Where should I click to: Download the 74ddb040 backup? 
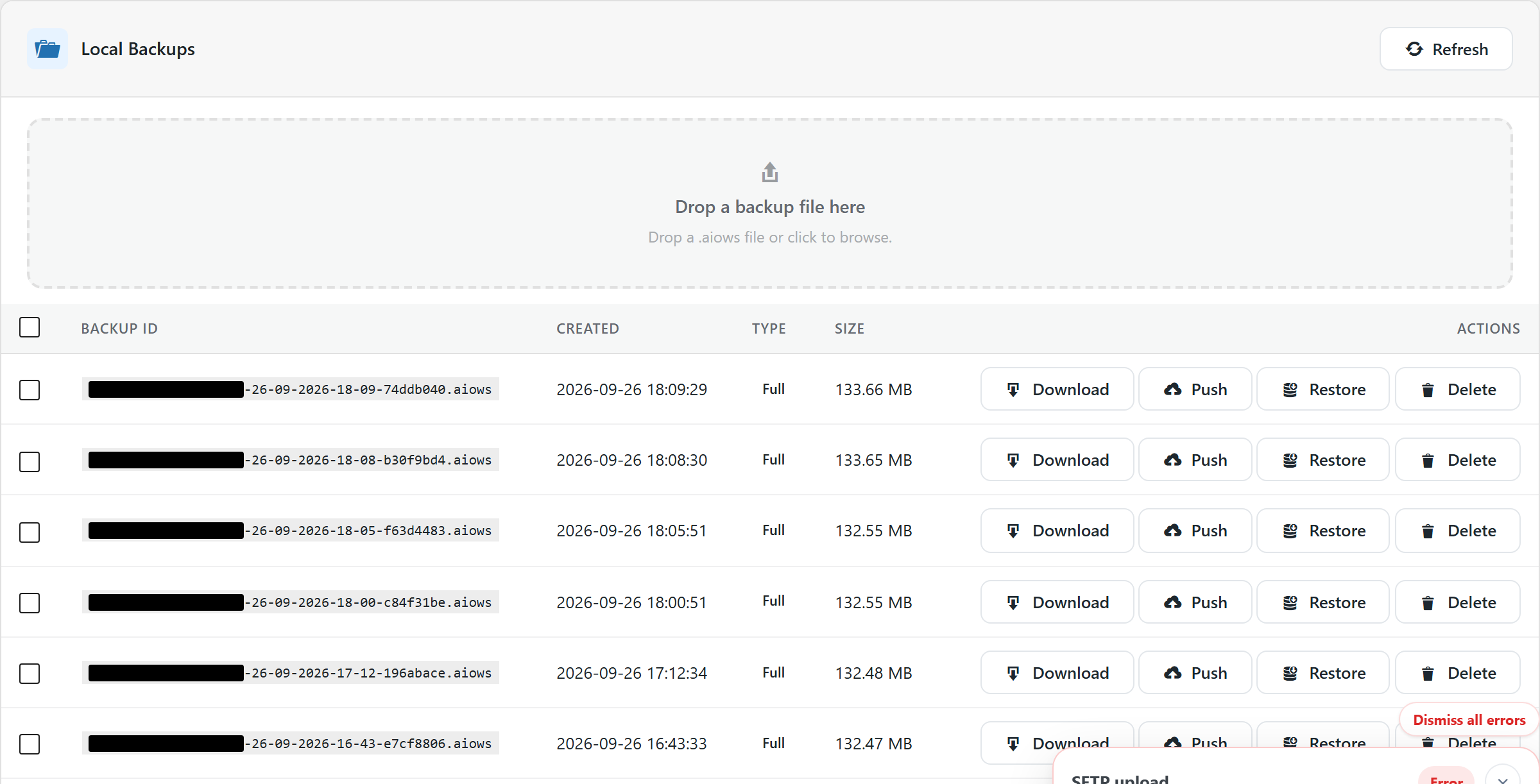point(1057,389)
